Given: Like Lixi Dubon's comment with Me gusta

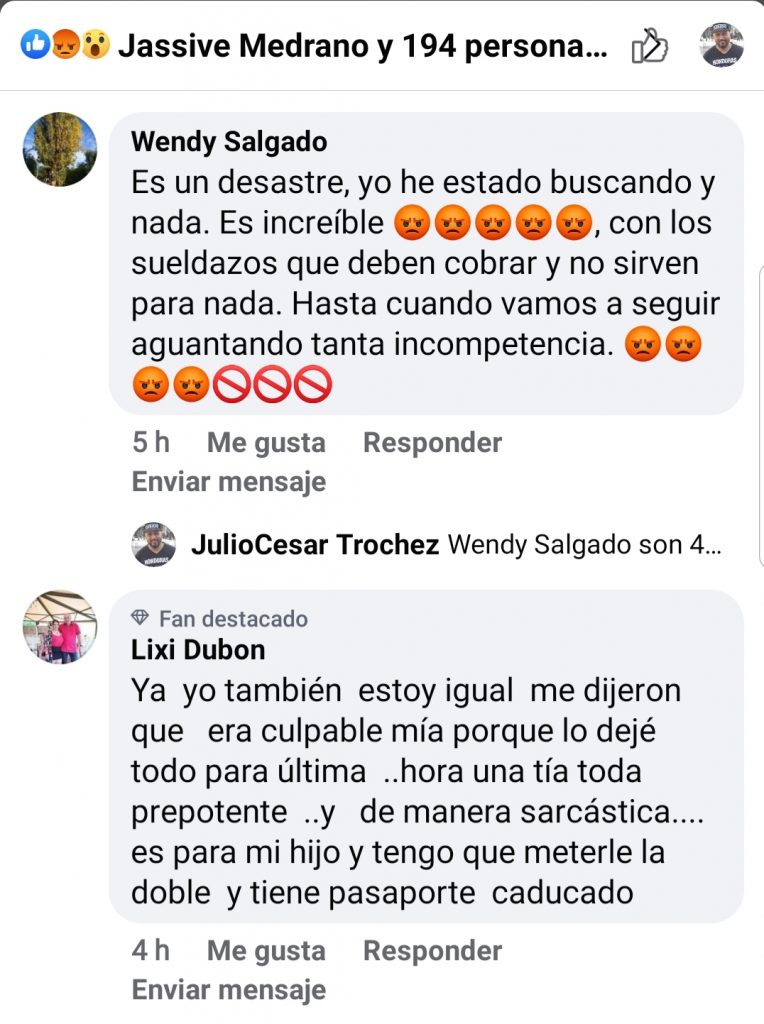Looking at the screenshot, I should (266, 951).
